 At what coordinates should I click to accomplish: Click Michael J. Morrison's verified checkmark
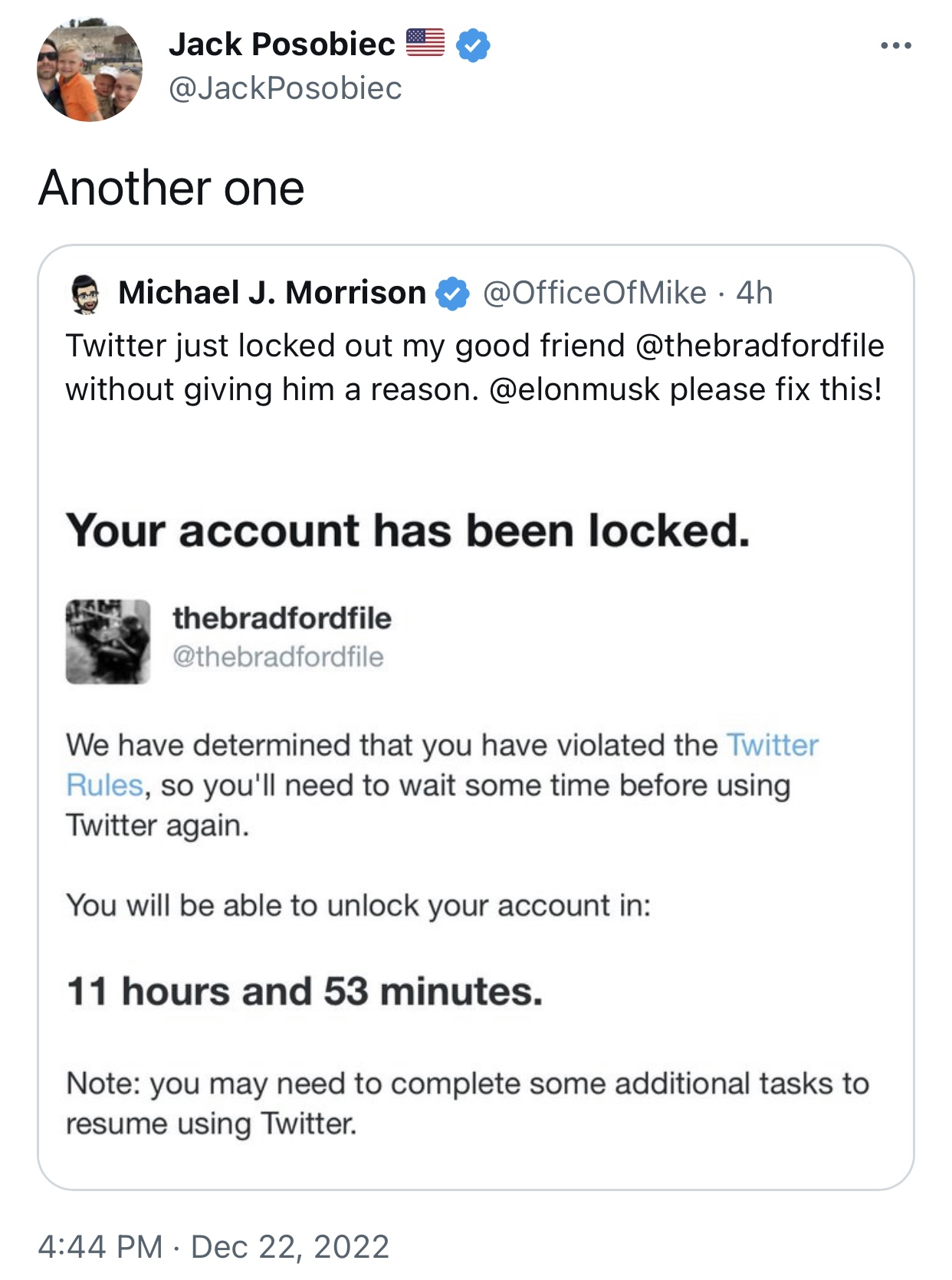(452, 294)
